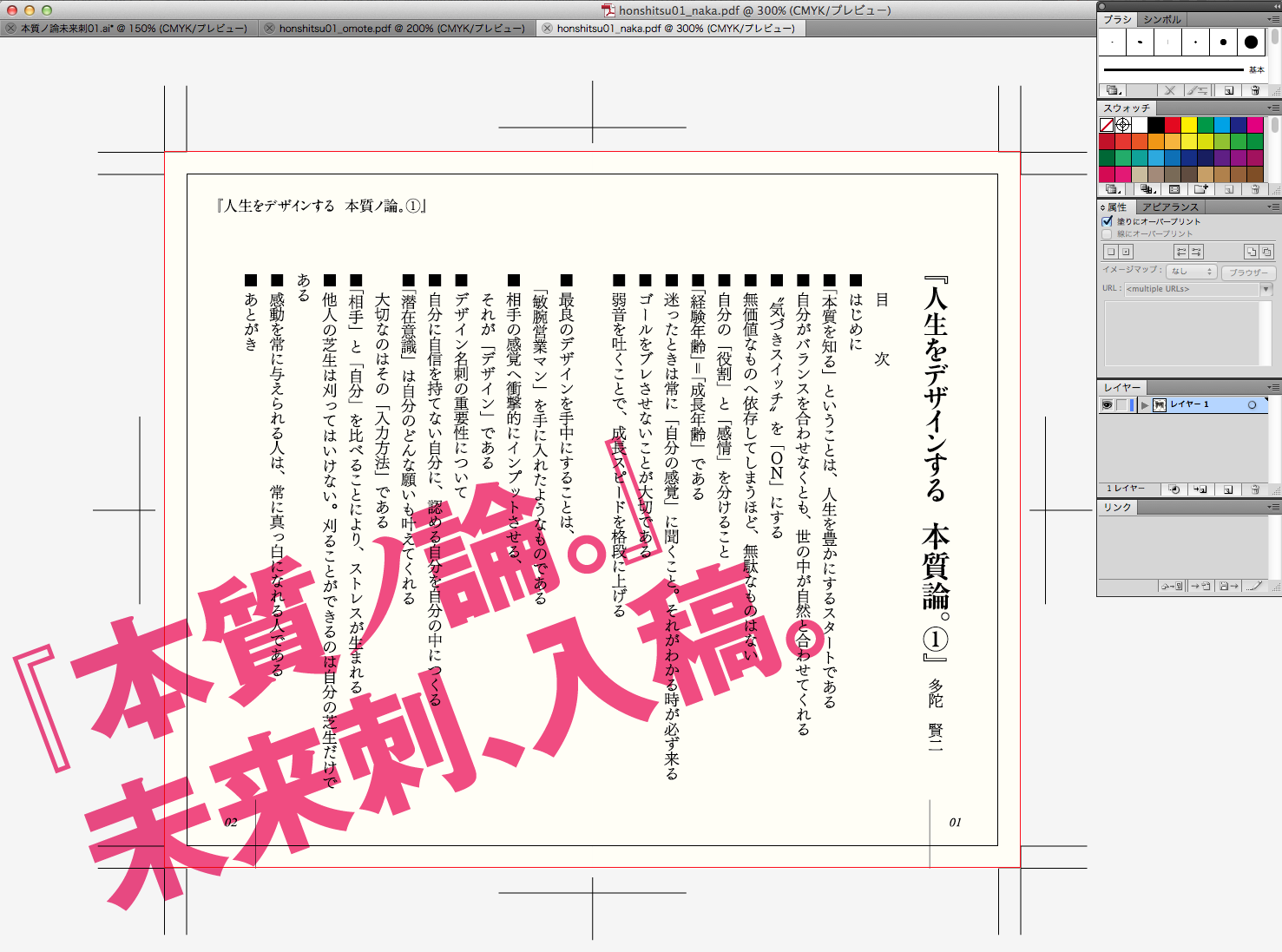Switch to the シンボル tab
The image size is (1282, 952).
(x=1162, y=19)
